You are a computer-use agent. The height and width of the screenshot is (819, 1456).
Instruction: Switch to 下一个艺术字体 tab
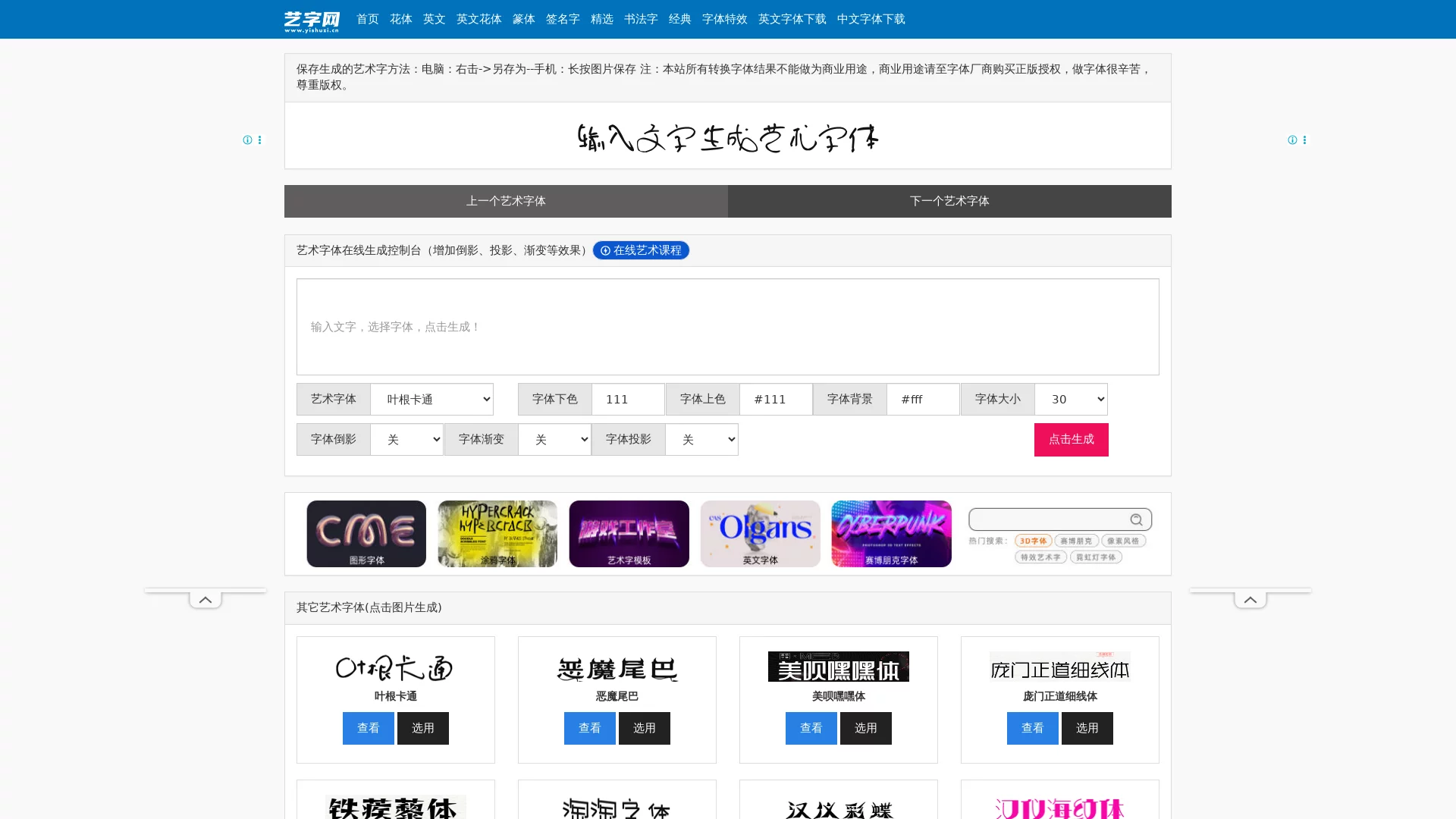click(x=949, y=201)
